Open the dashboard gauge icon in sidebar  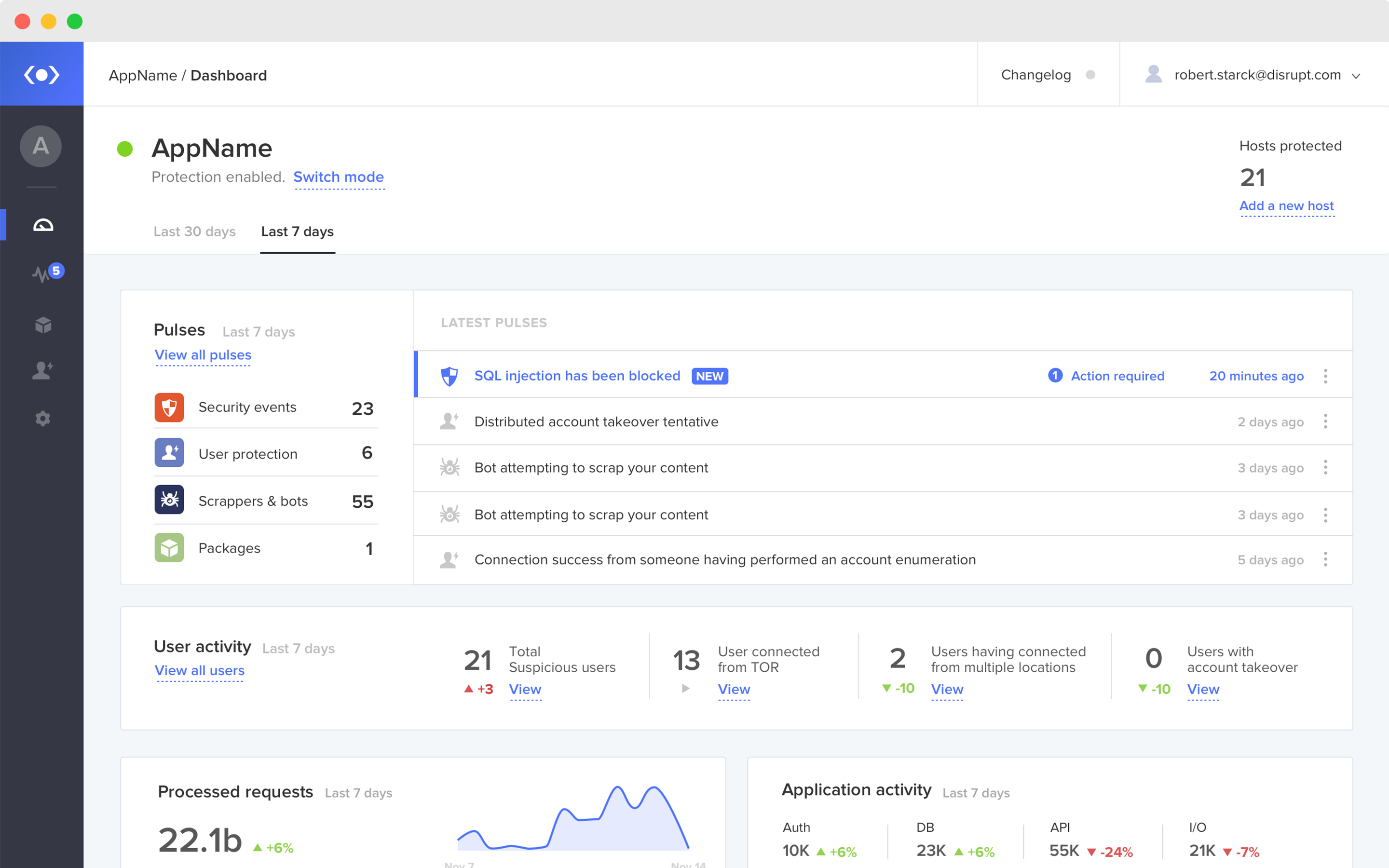click(x=43, y=225)
